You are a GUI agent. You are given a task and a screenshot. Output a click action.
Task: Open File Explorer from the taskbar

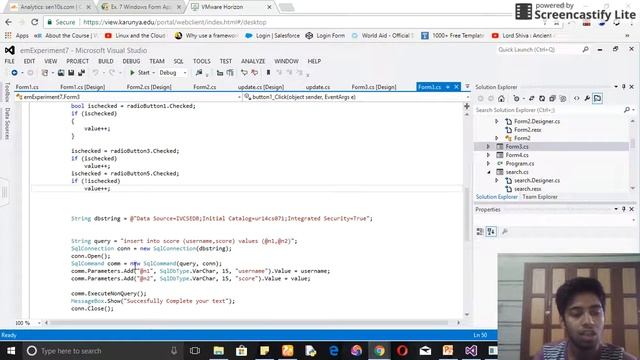219,351
